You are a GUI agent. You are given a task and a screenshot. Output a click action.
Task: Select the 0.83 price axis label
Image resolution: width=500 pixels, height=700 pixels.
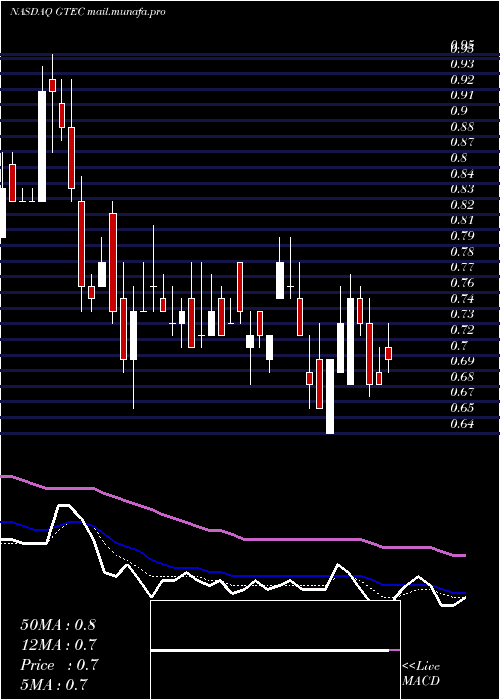coord(462,189)
